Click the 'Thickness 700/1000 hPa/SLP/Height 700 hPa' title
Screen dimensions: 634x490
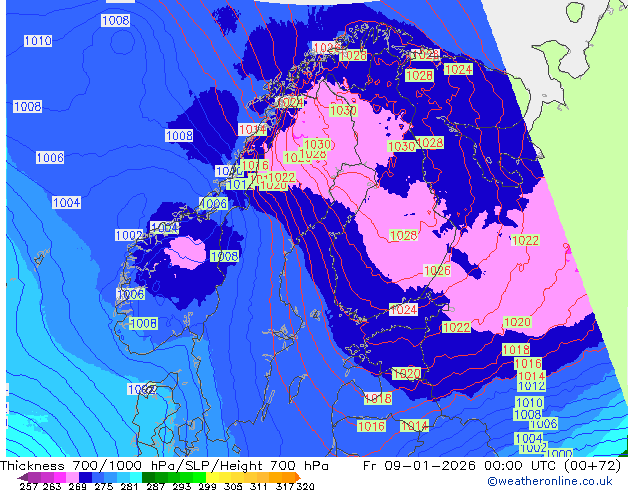click(164, 466)
